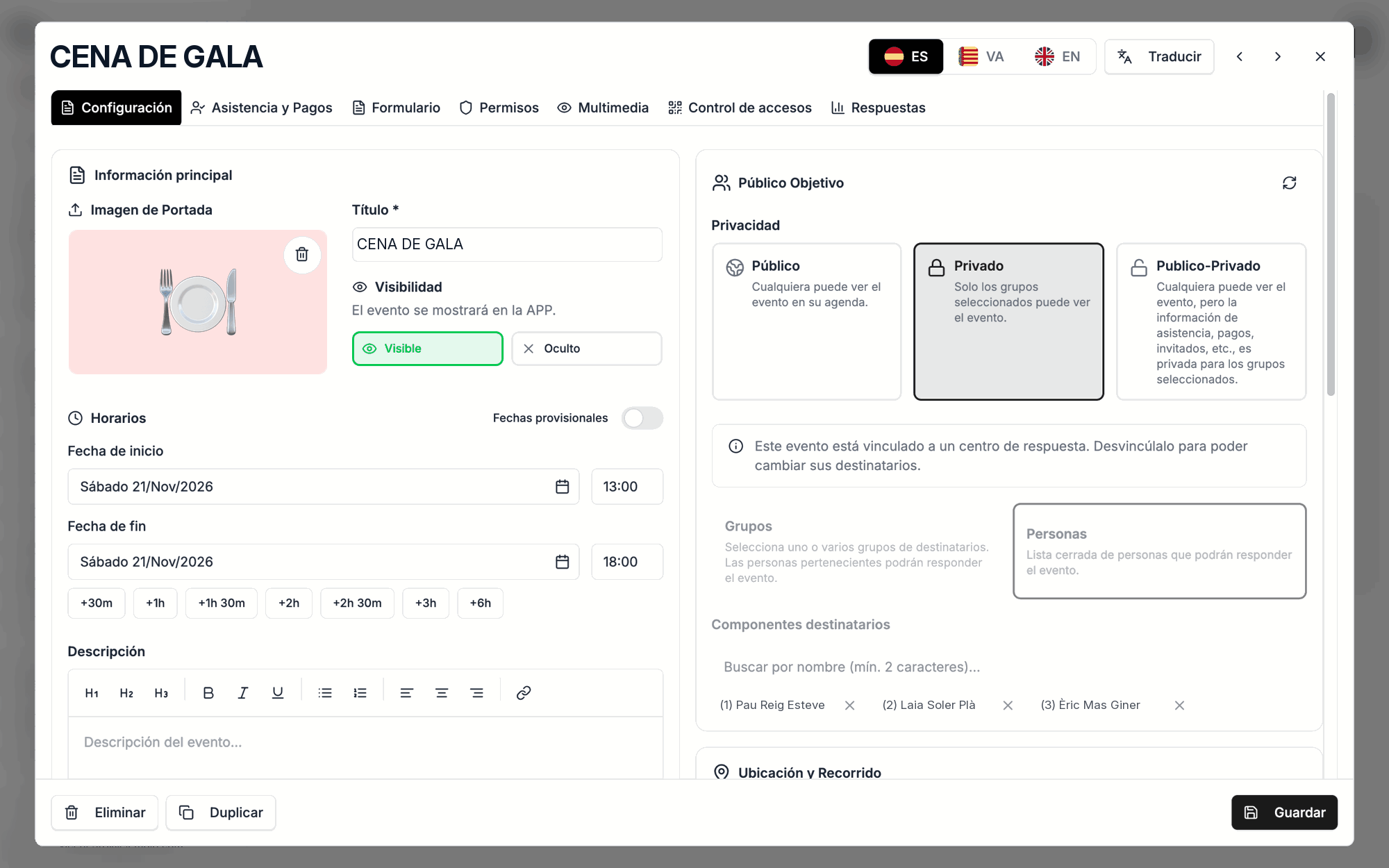Open the Asistencia y Pagos tab
The width and height of the screenshot is (1389, 868).
262,108
